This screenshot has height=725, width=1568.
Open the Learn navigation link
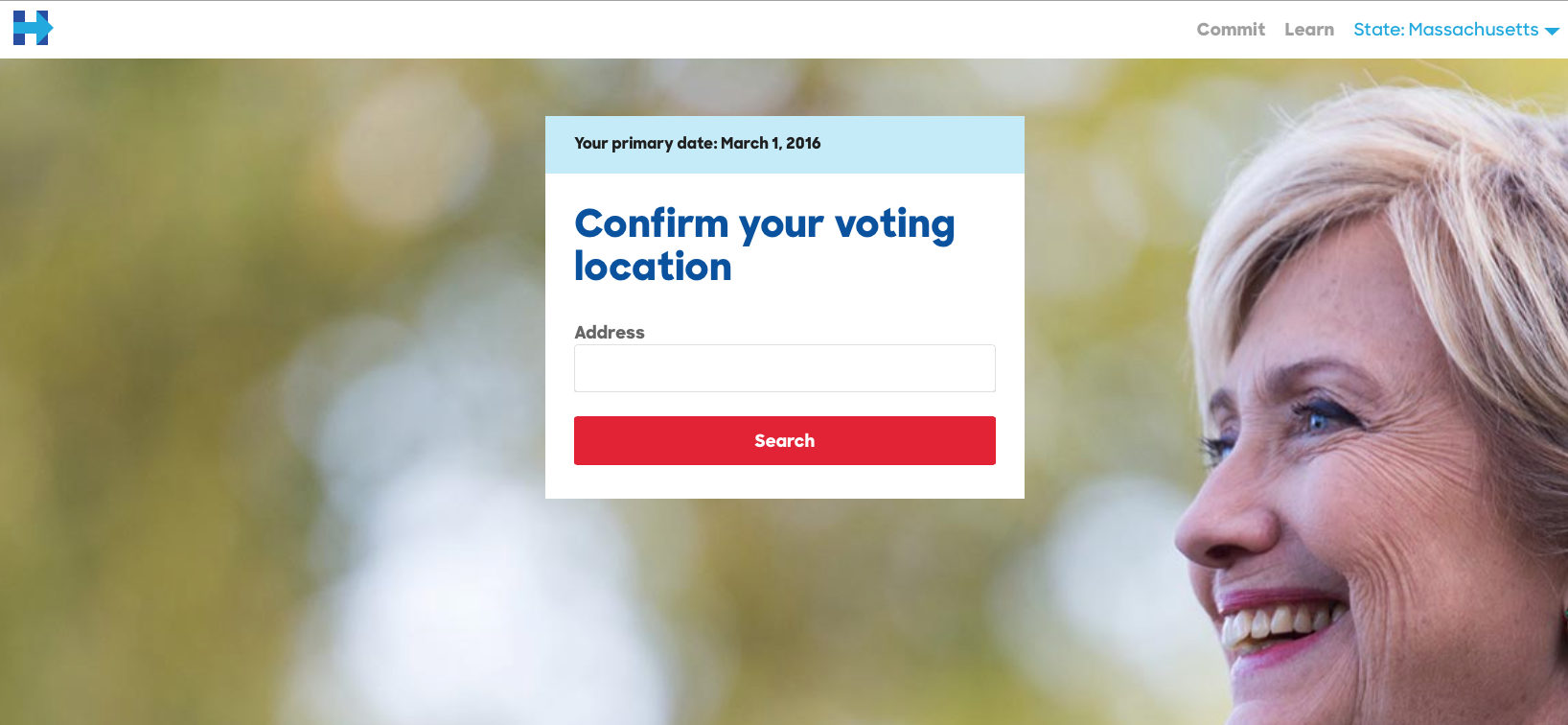[x=1309, y=30]
